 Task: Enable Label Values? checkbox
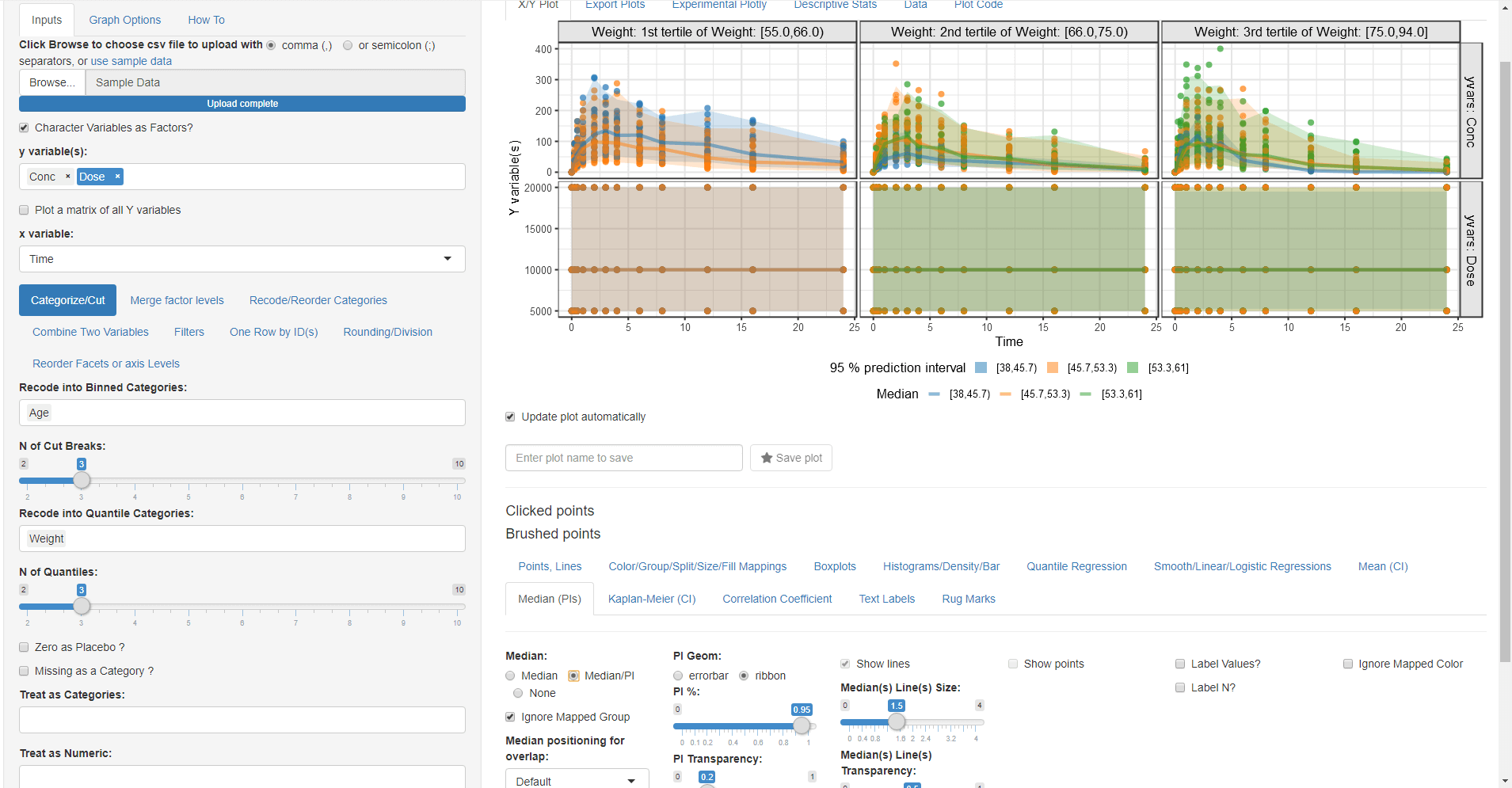(1180, 664)
